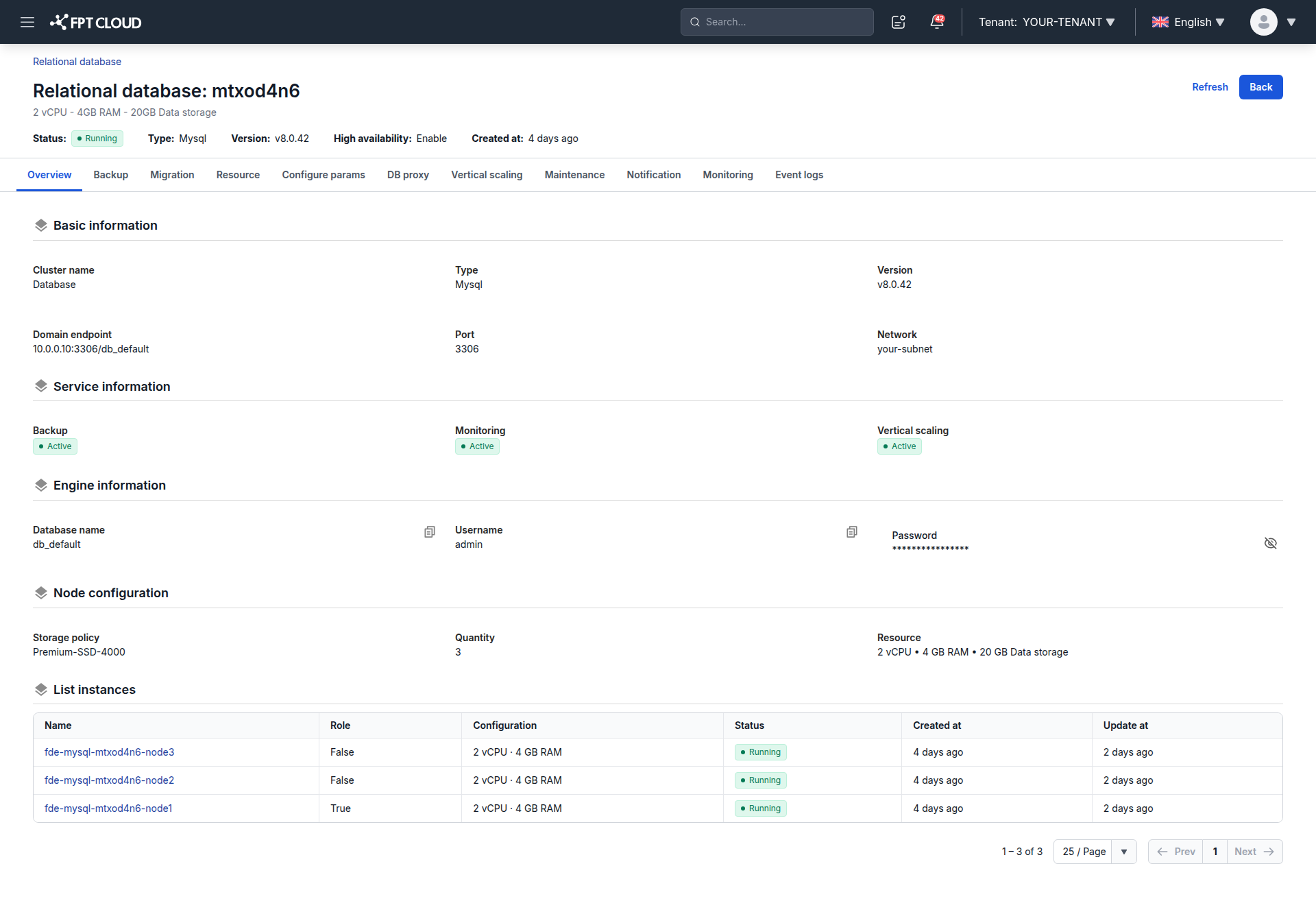The height and width of the screenshot is (912, 1316).
Task: Click the UK flag language icon
Action: click(x=1160, y=22)
